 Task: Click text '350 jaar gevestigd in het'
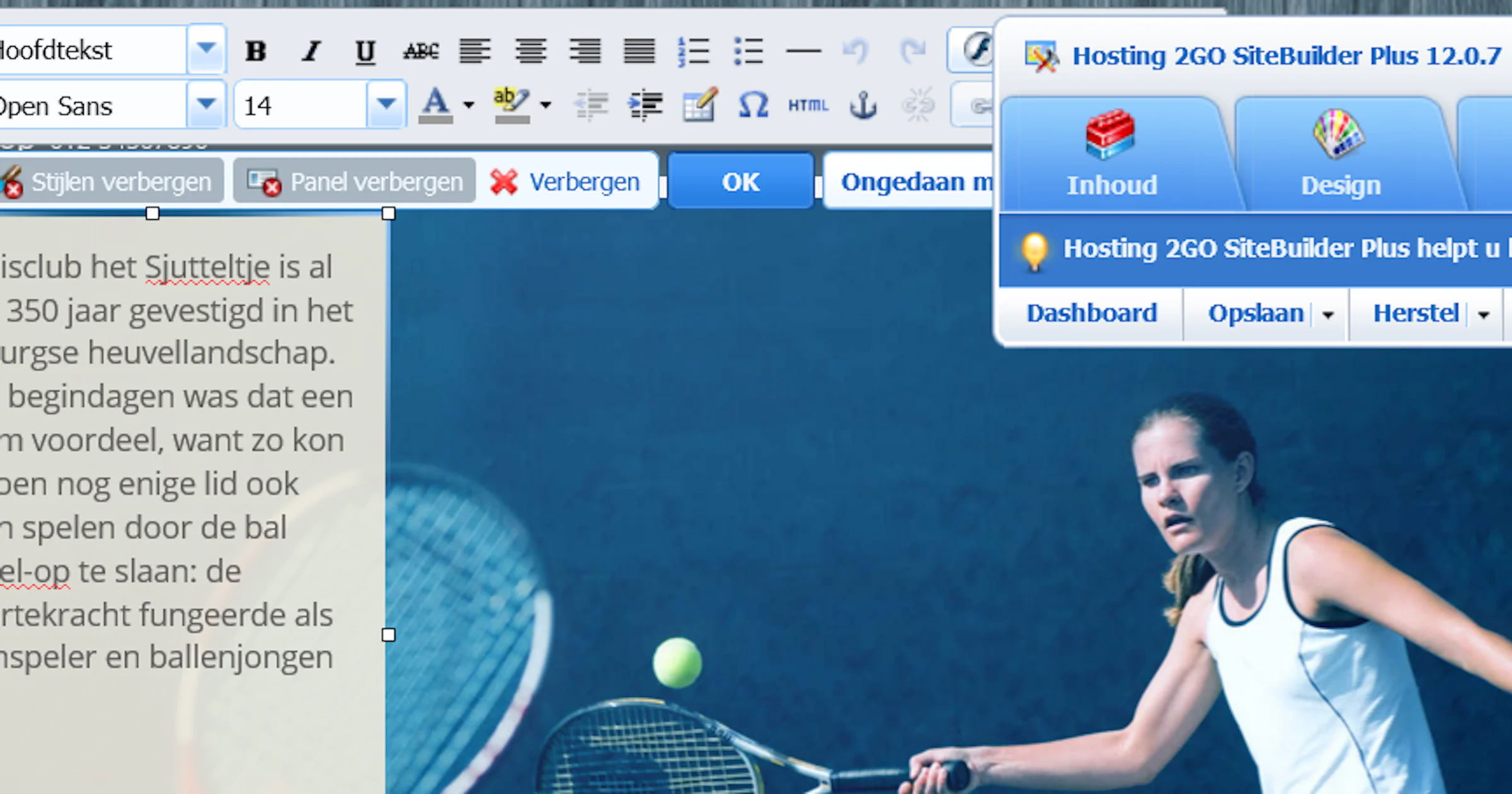pyautogui.click(x=180, y=311)
